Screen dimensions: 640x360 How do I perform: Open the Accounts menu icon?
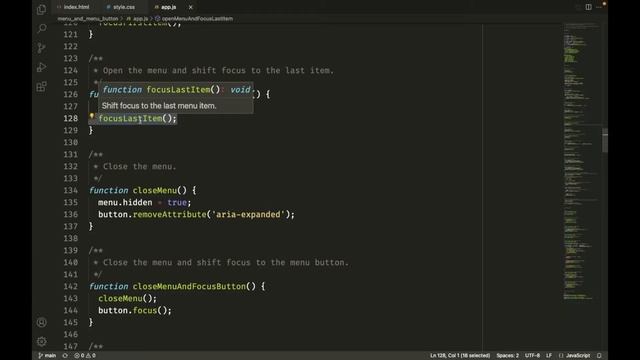pyautogui.click(x=42, y=322)
